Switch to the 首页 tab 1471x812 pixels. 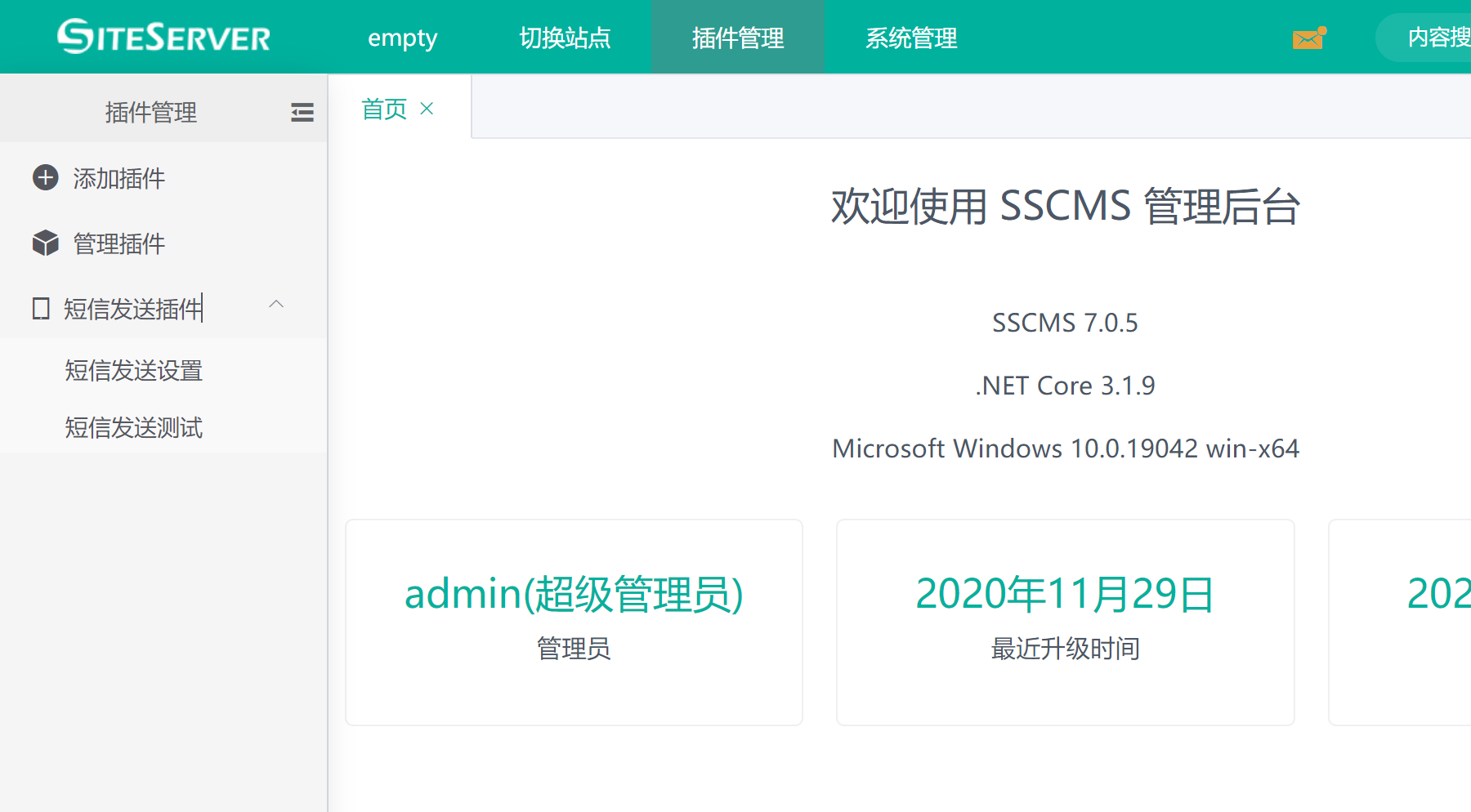point(384,109)
